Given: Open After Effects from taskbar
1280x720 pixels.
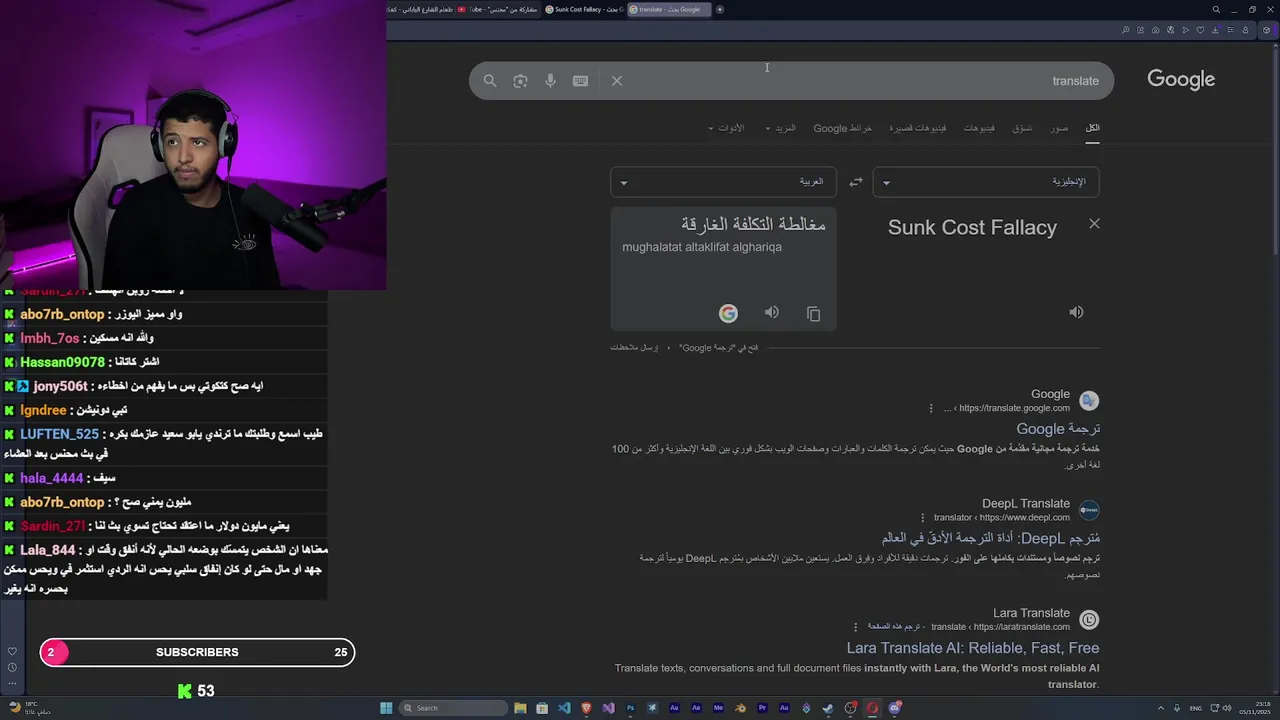Looking at the screenshot, I should [x=696, y=708].
